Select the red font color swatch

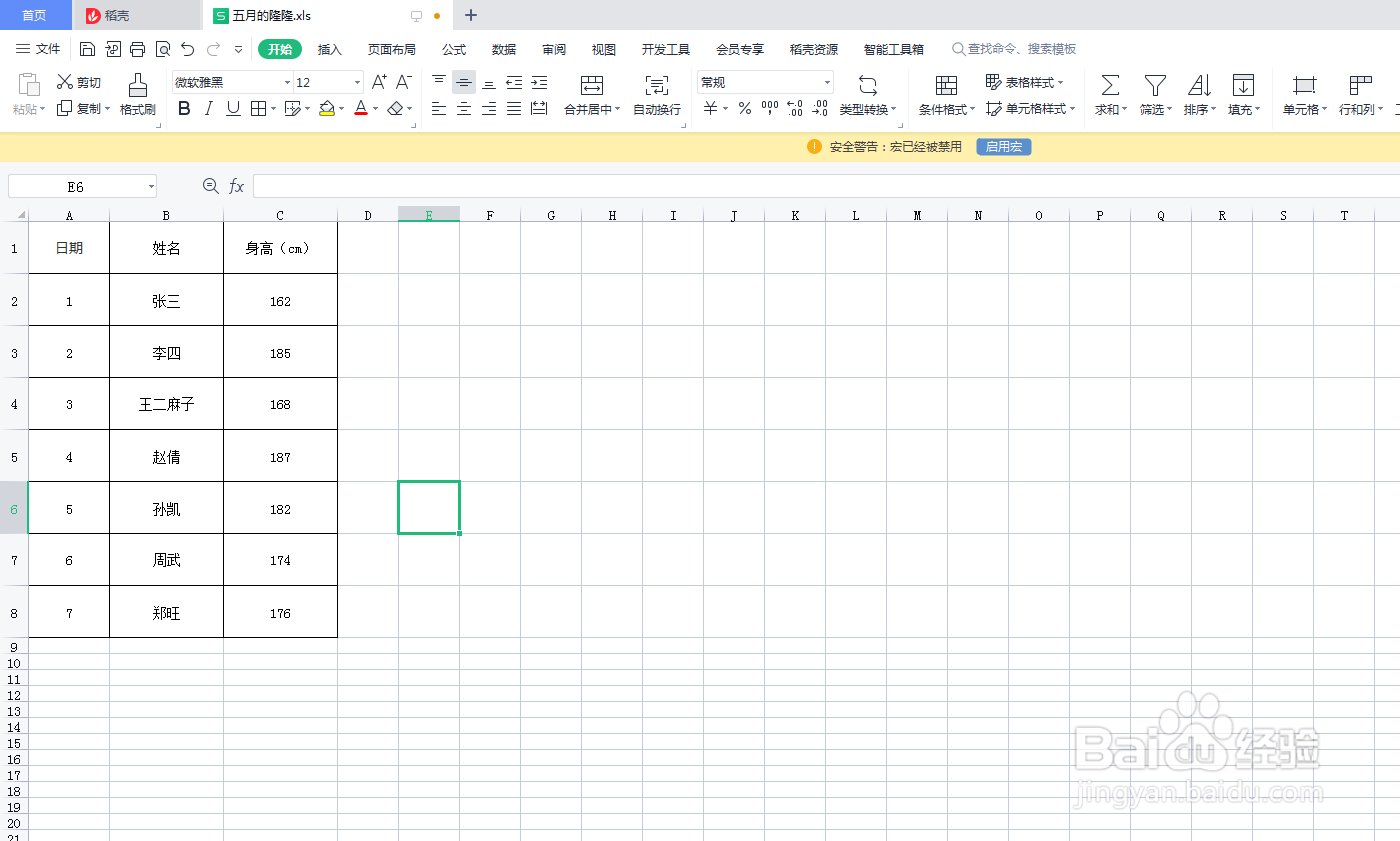[362, 108]
